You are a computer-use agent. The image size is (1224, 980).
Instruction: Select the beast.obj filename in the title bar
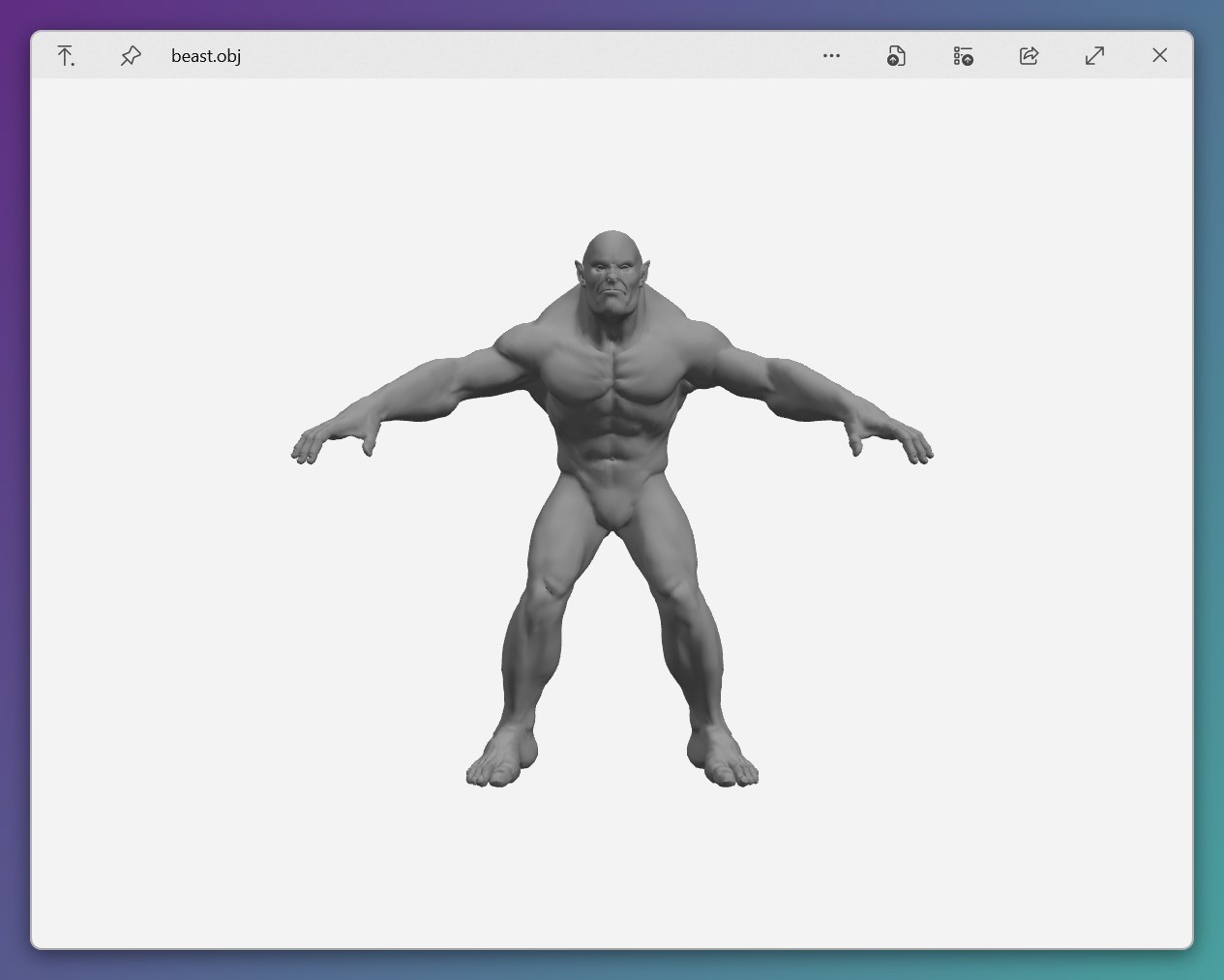point(205,55)
